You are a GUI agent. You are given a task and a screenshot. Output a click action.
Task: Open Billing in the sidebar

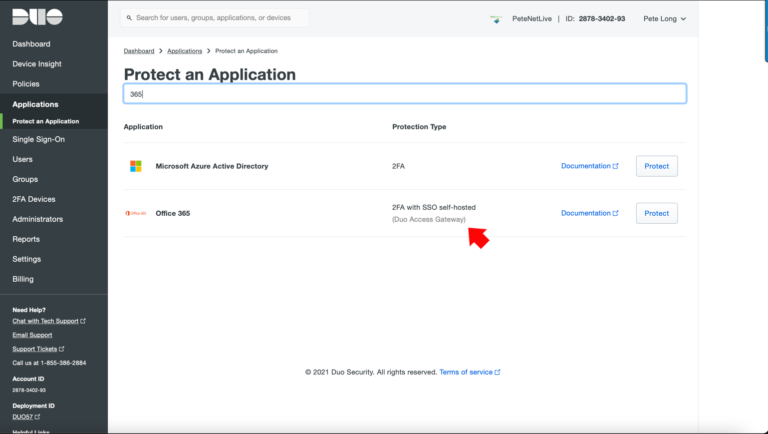pyautogui.click(x=23, y=279)
